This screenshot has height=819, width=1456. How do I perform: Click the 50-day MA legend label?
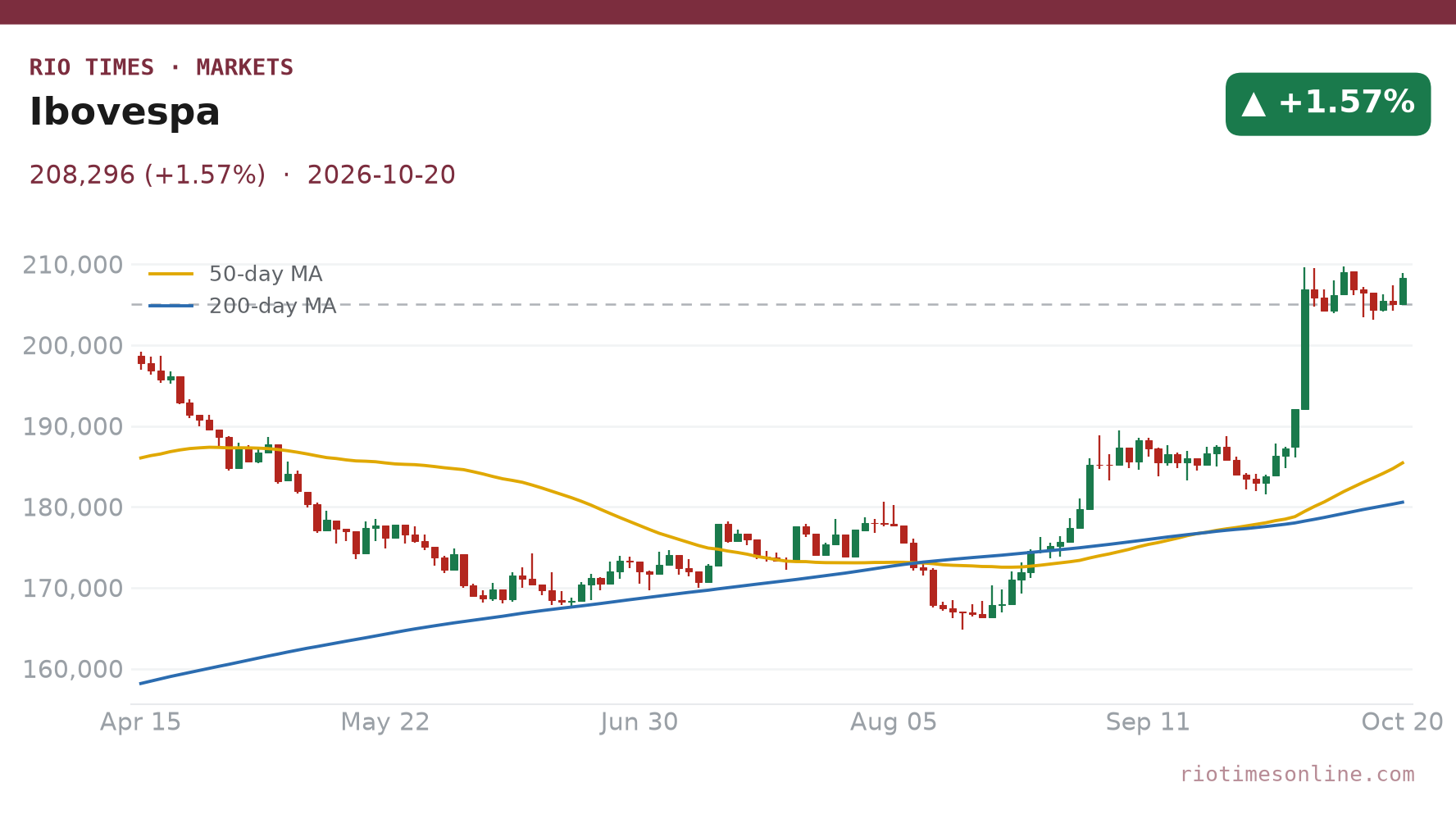point(266,274)
